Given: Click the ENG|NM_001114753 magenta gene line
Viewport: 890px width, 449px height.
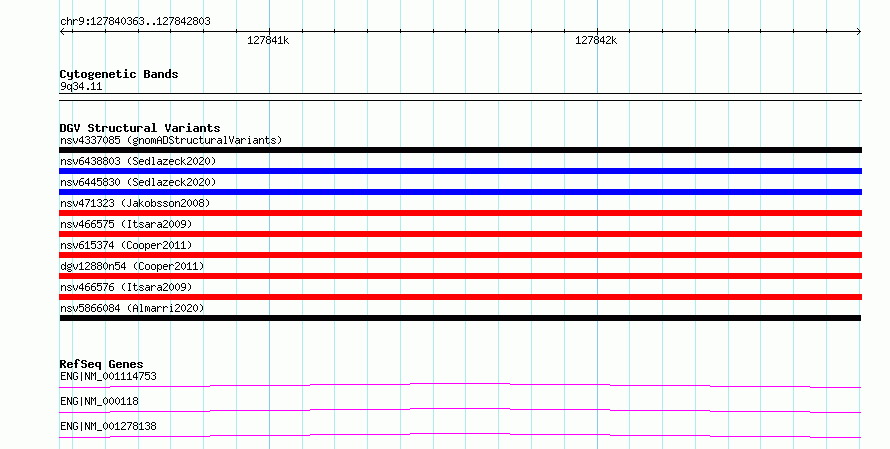Looking at the screenshot, I should click(460, 386).
